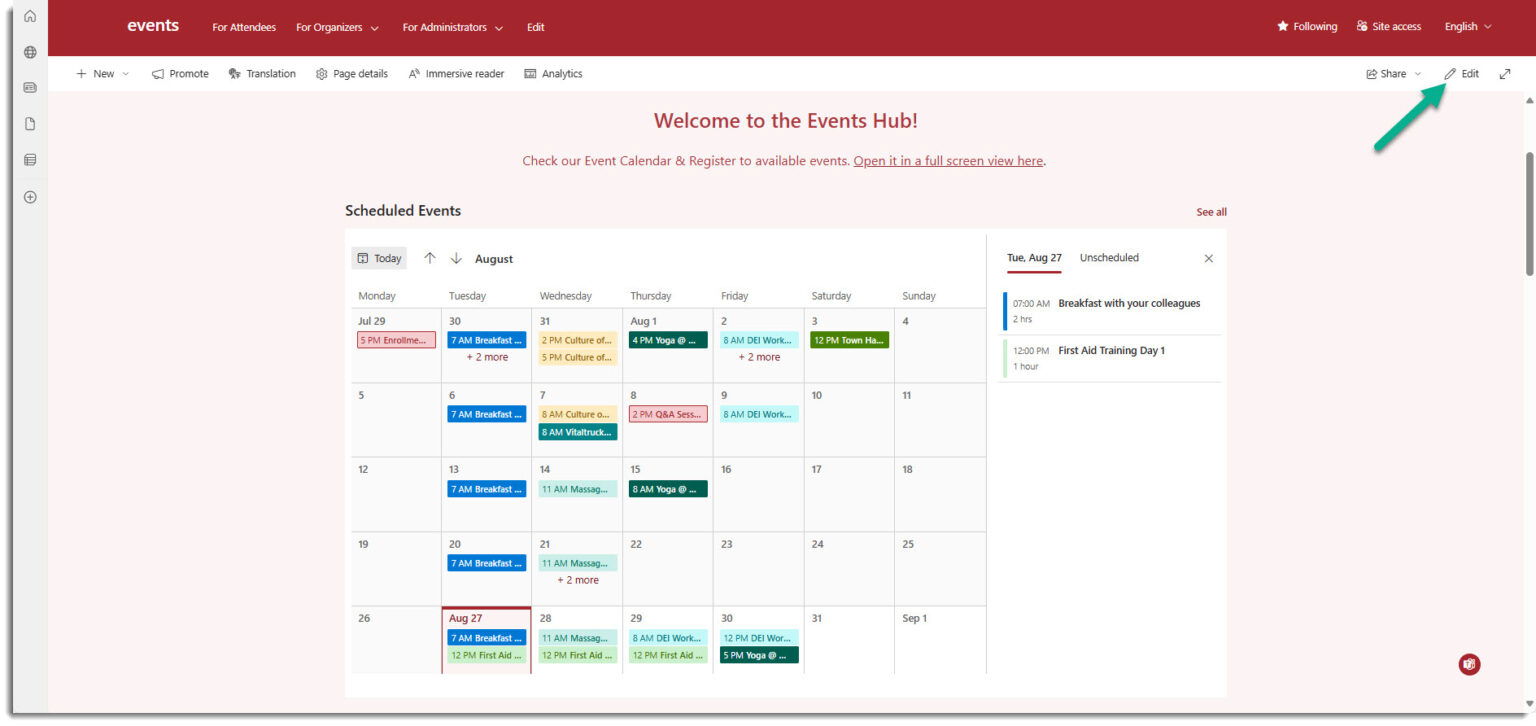Launch Immersive reader

[456, 73]
